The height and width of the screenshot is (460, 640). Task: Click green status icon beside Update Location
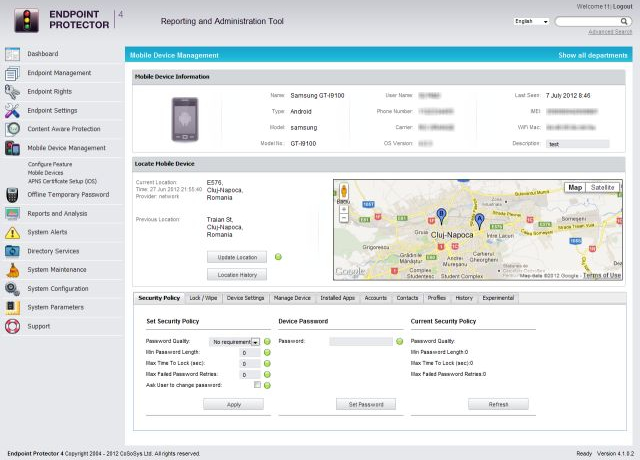pos(278,257)
